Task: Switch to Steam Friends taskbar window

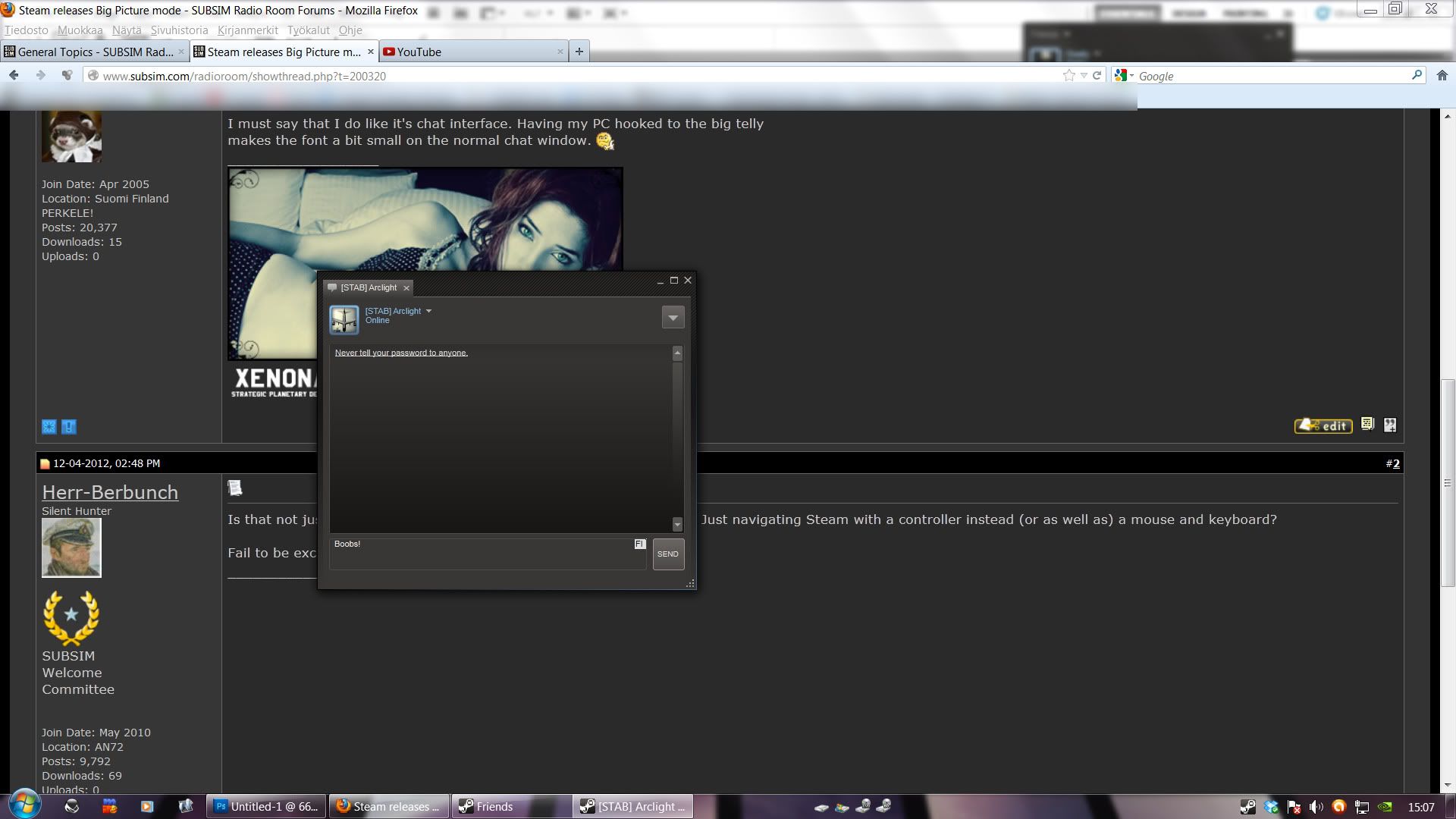Action: tap(513, 807)
